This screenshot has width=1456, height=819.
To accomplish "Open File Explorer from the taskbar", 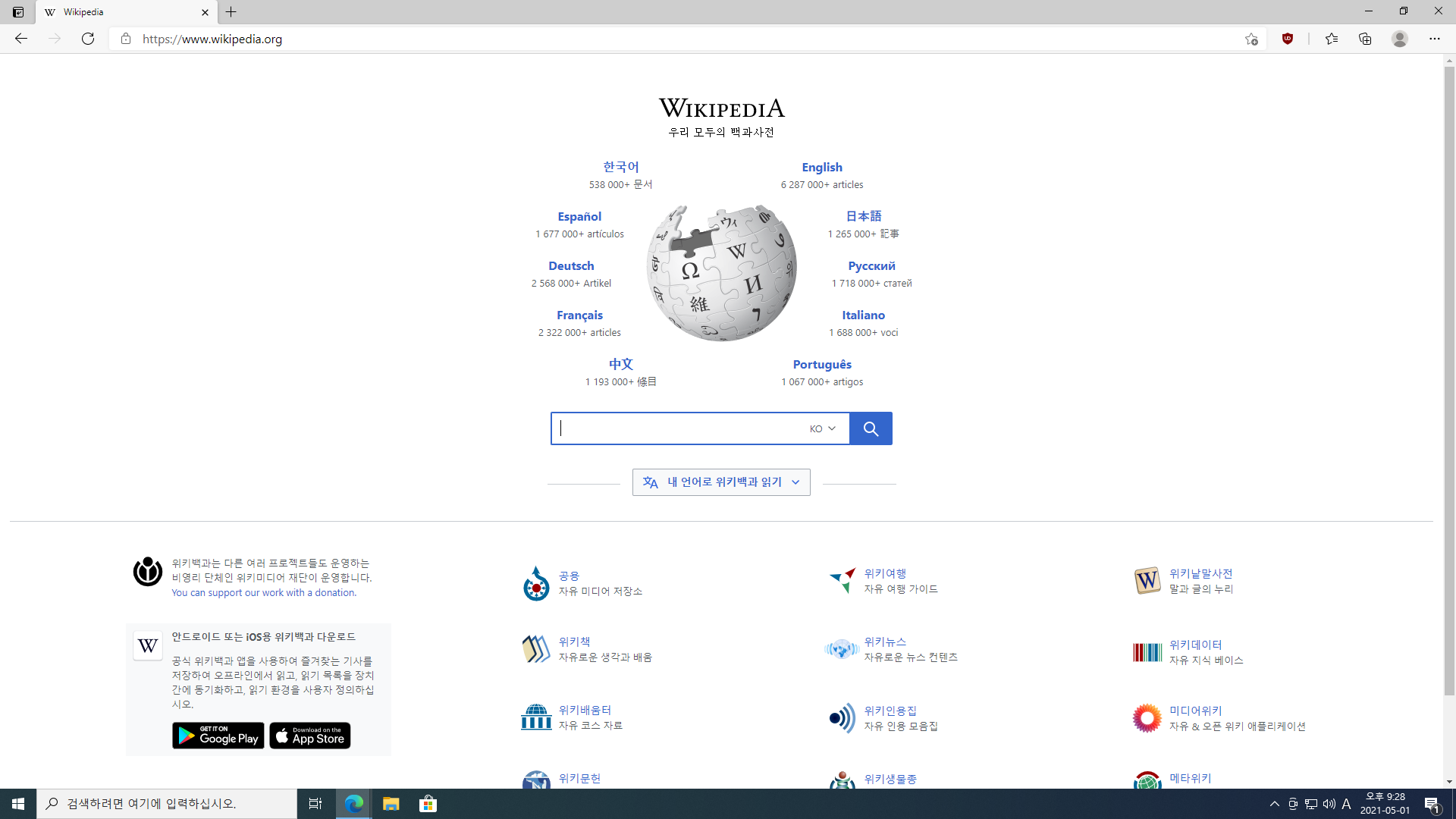I will click(x=391, y=804).
